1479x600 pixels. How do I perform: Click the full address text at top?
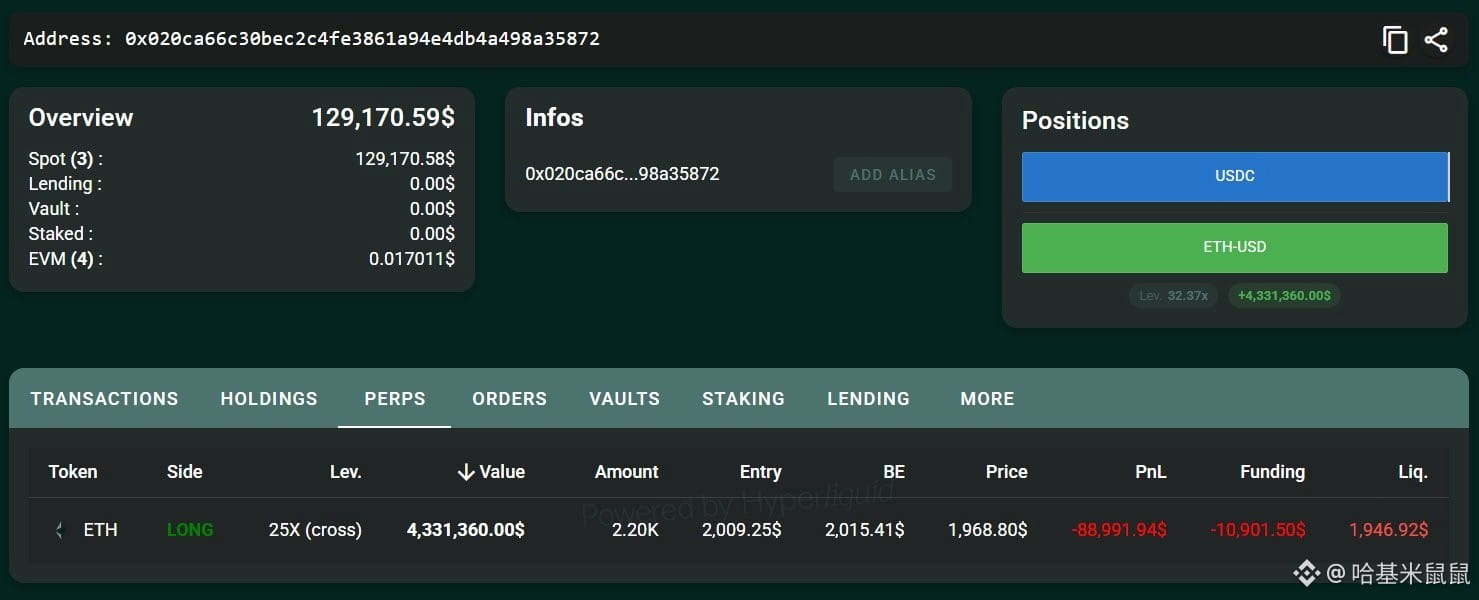coord(362,39)
